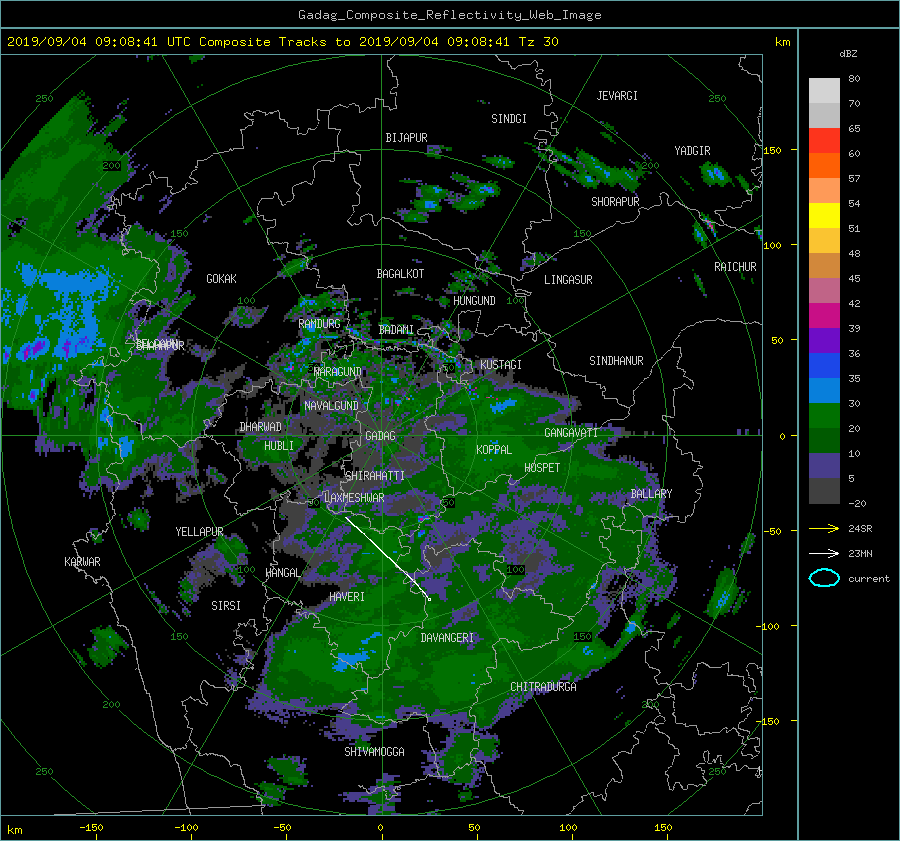This screenshot has height=841, width=900.
Task: Select the mauve 42-45 dBZ legend swatch
Action: (824, 291)
